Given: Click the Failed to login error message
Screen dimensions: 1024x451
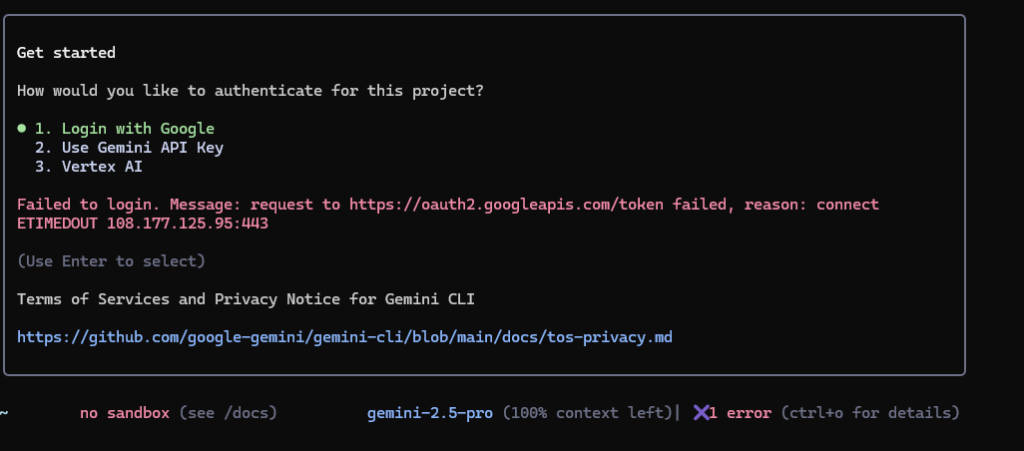Looking at the screenshot, I should click(448, 214).
